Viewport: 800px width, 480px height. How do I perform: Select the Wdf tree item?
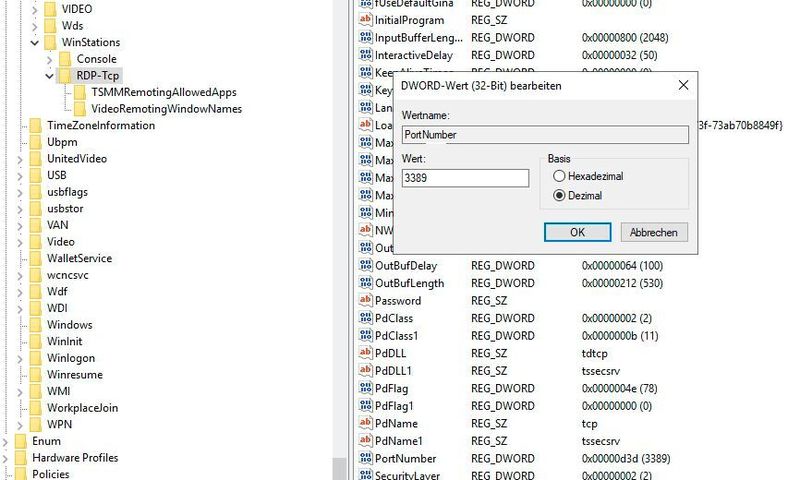[x=57, y=291]
